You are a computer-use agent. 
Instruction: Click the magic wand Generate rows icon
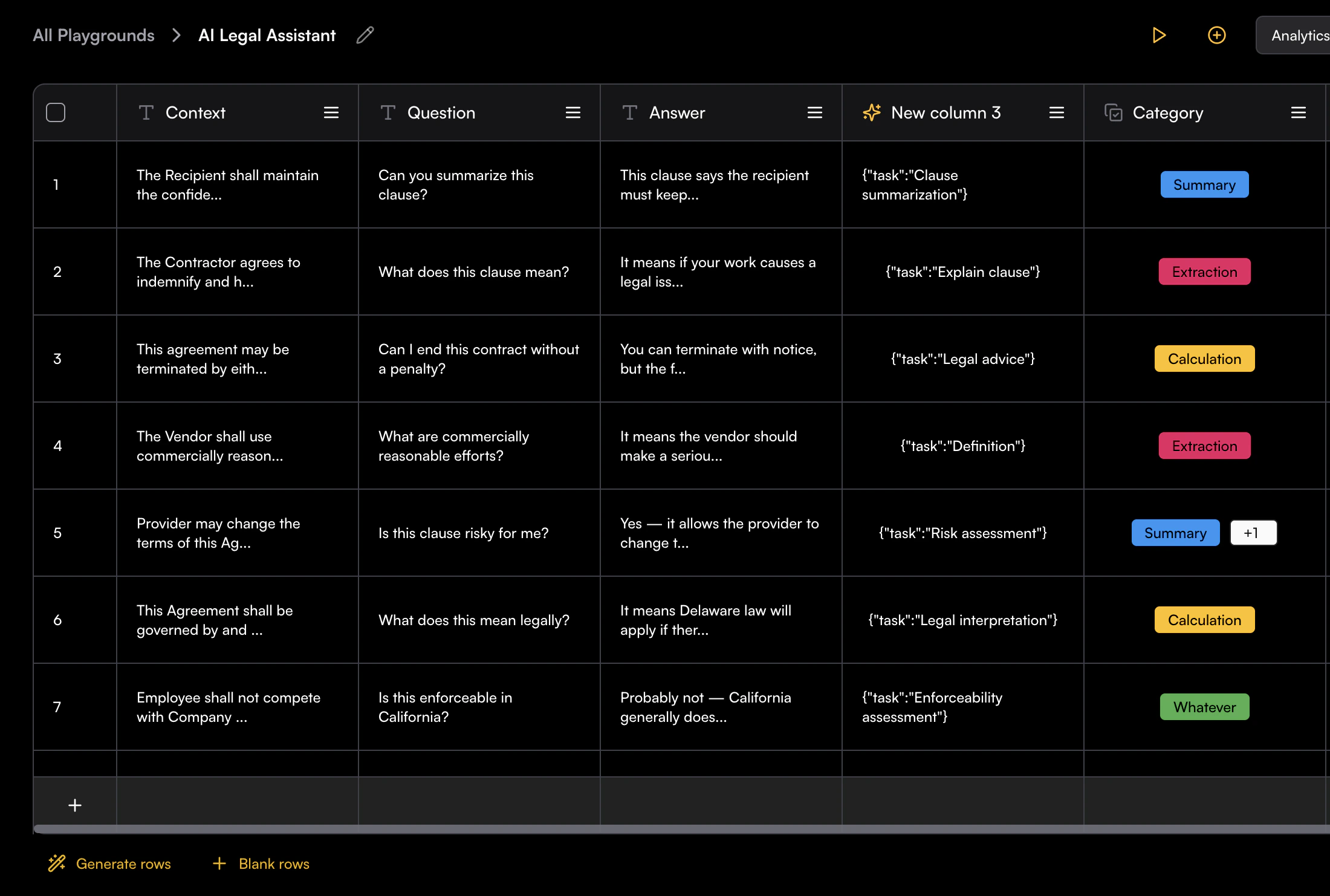click(57, 863)
